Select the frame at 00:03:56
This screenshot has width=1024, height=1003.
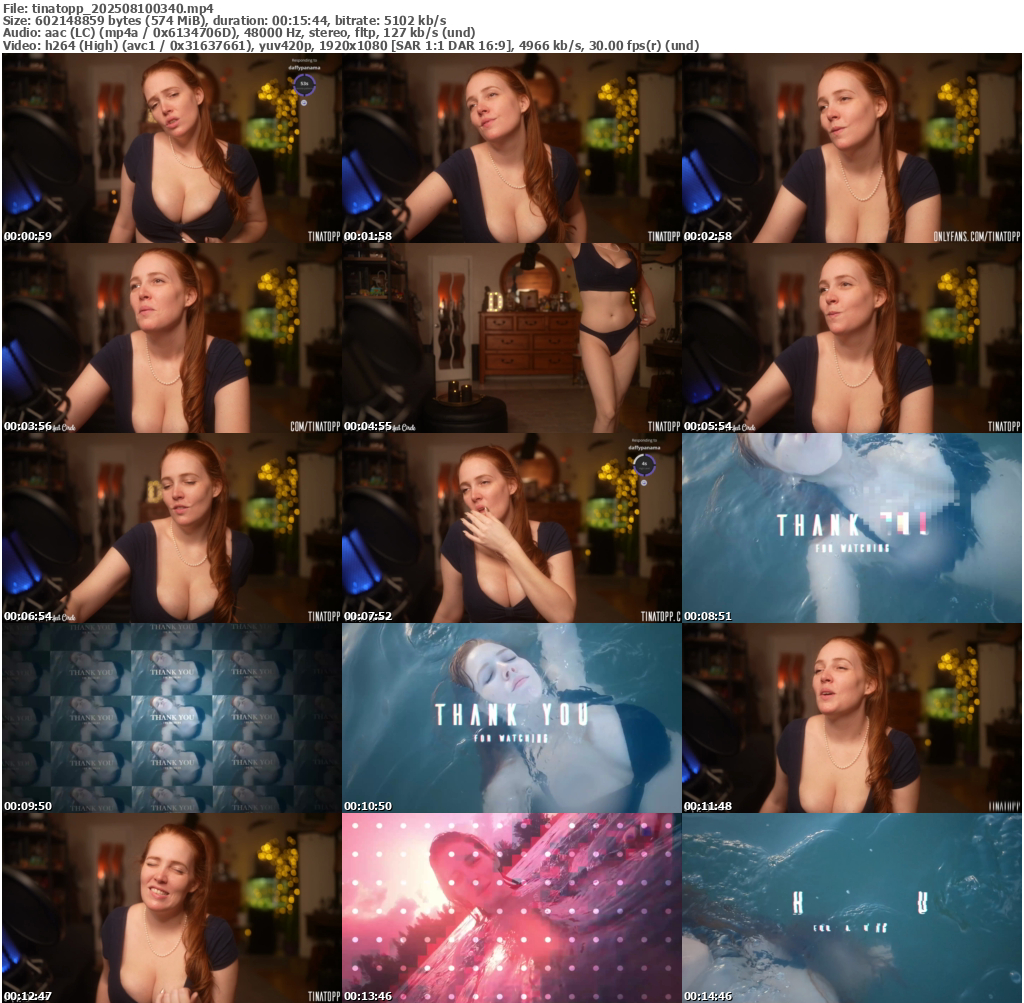(x=172, y=338)
